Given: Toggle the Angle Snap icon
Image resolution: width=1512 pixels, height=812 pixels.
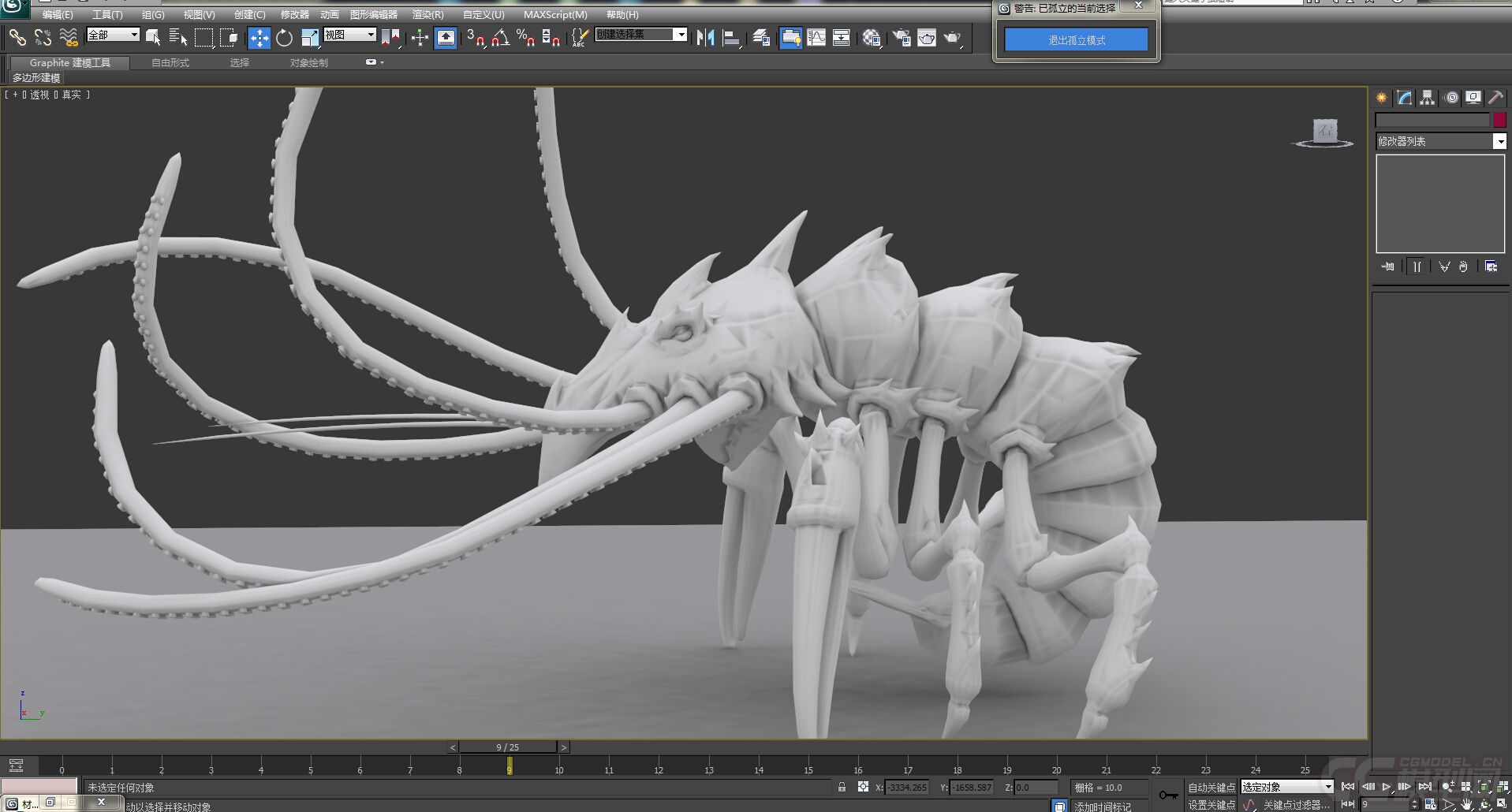Looking at the screenshot, I should click(x=500, y=37).
